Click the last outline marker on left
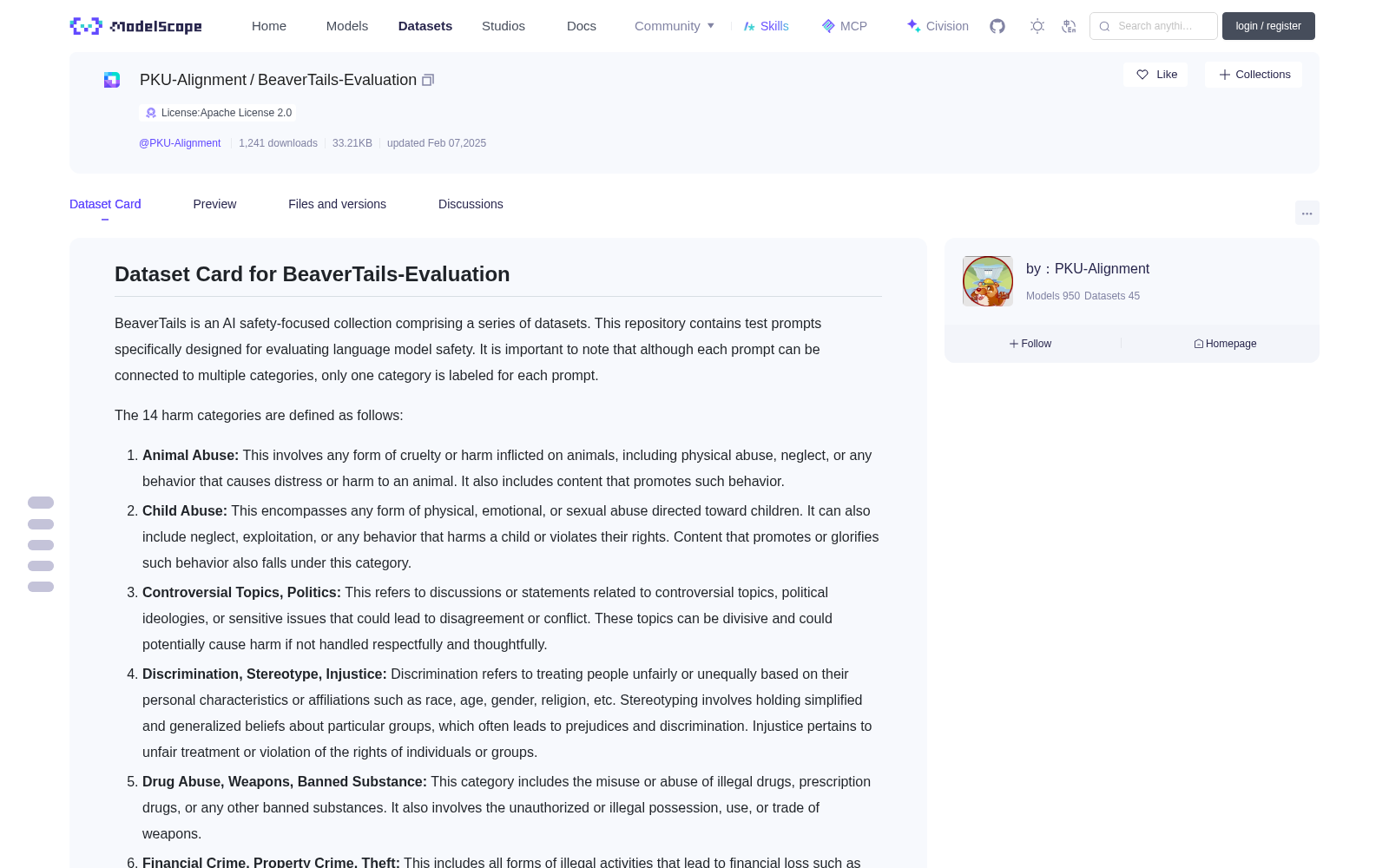This screenshot has height=868, width=1389. pyautogui.click(x=41, y=587)
